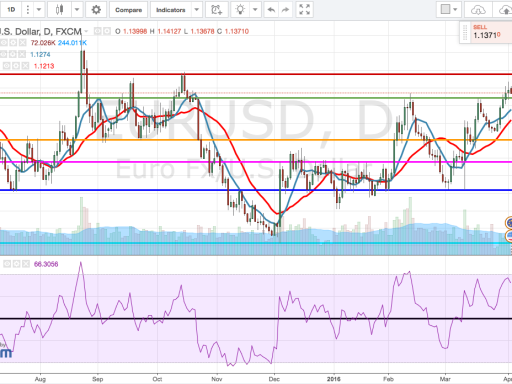Click the Aug label on time axis
Image resolution: width=512 pixels, height=384 pixels.
pyautogui.click(x=40, y=379)
